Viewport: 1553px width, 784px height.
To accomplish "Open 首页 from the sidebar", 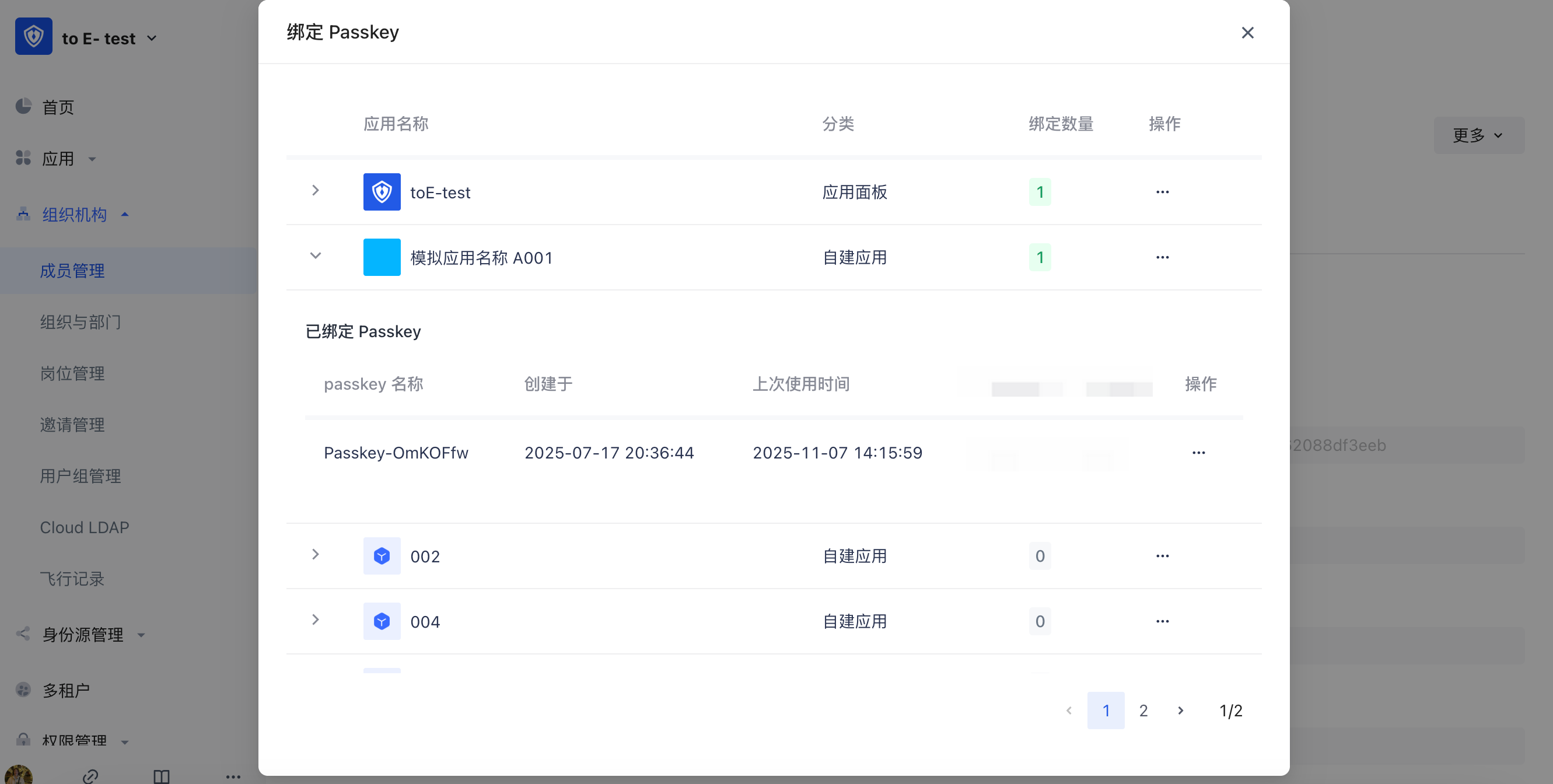I will (58, 107).
